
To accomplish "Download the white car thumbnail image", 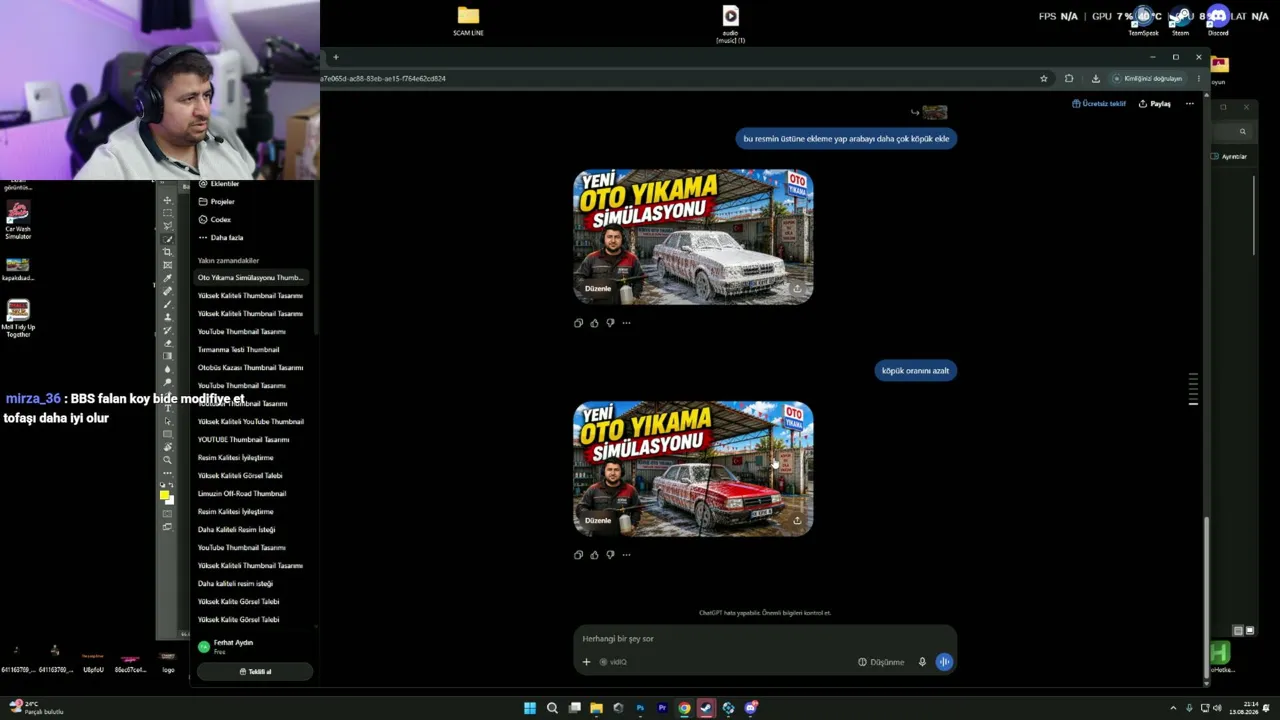I will point(797,288).
